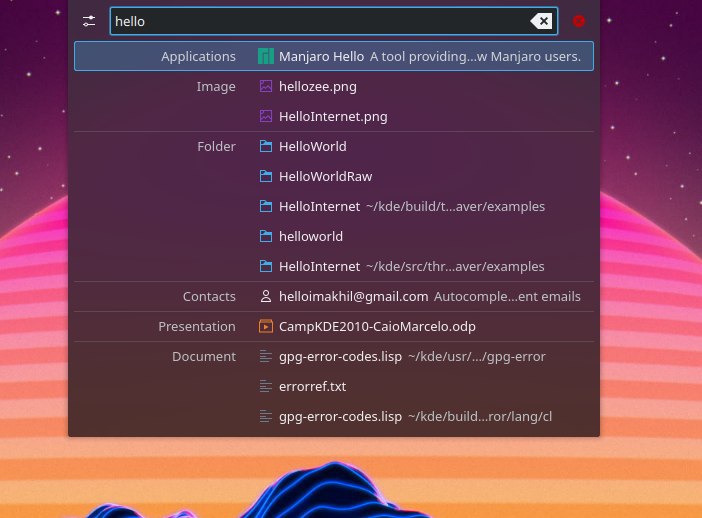Launch the Manjaro Hello result
This screenshot has width=702, height=518.
334,56
